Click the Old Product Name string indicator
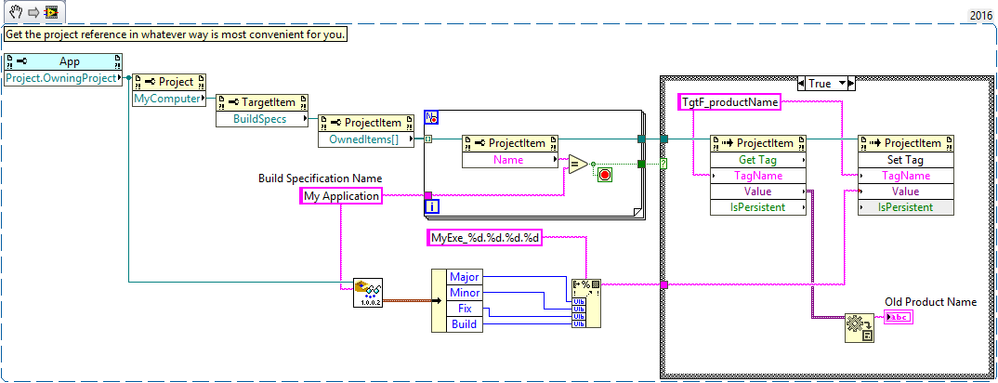Viewport: 998px width, 383px height. click(899, 317)
